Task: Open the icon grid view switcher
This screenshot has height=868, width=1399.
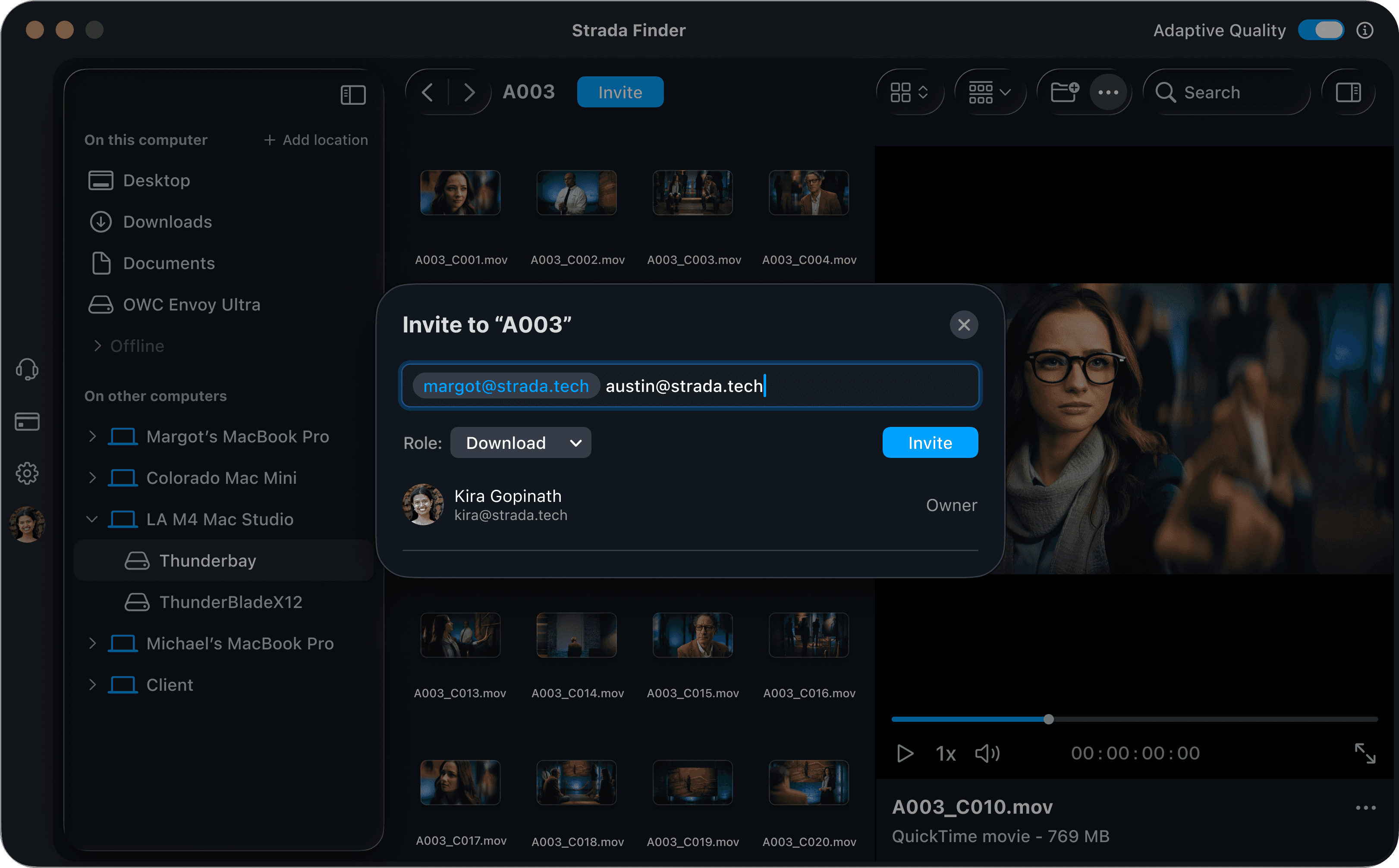Action: click(909, 92)
